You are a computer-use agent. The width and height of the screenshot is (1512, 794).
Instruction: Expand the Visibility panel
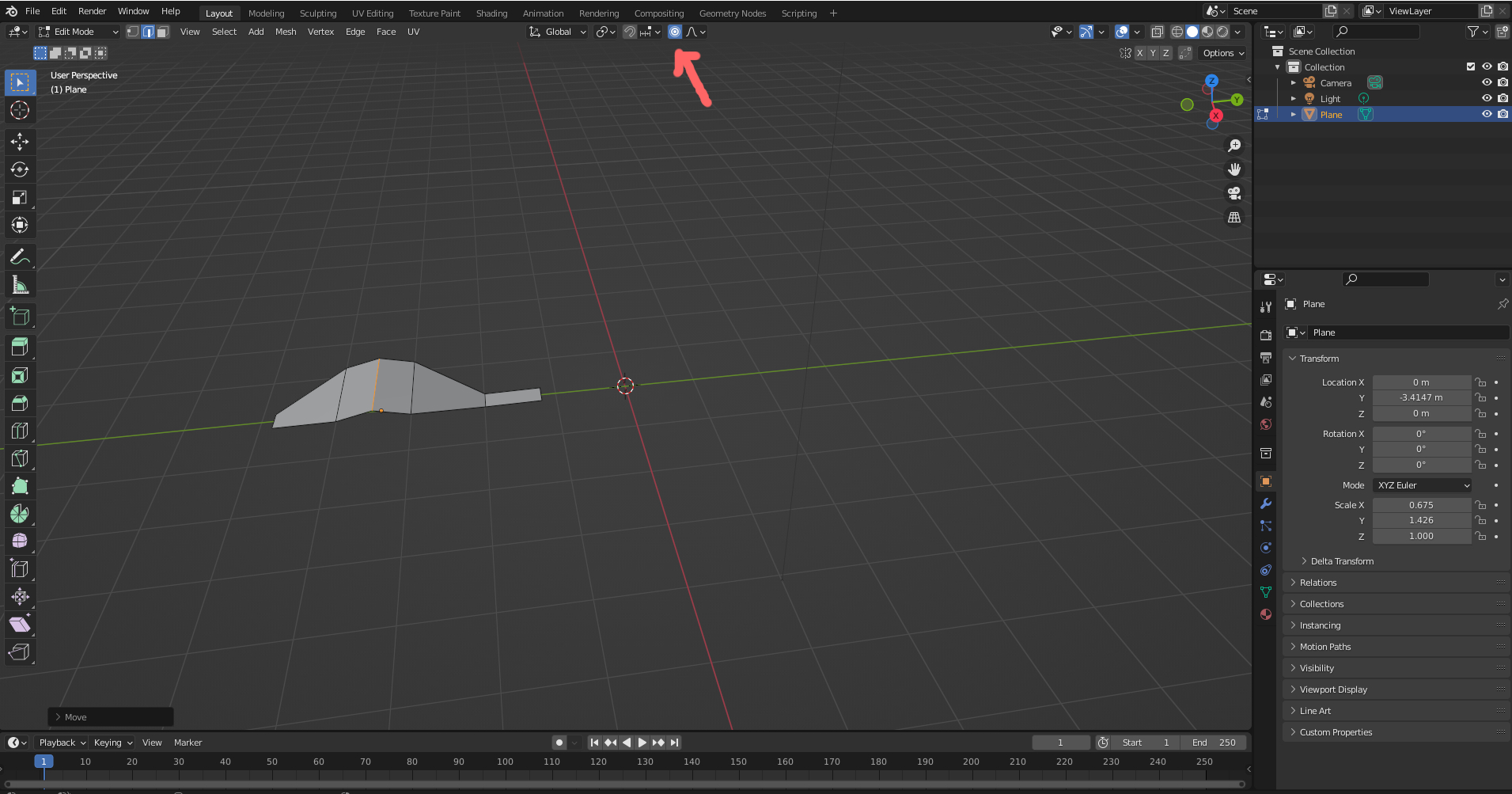tap(1396, 668)
